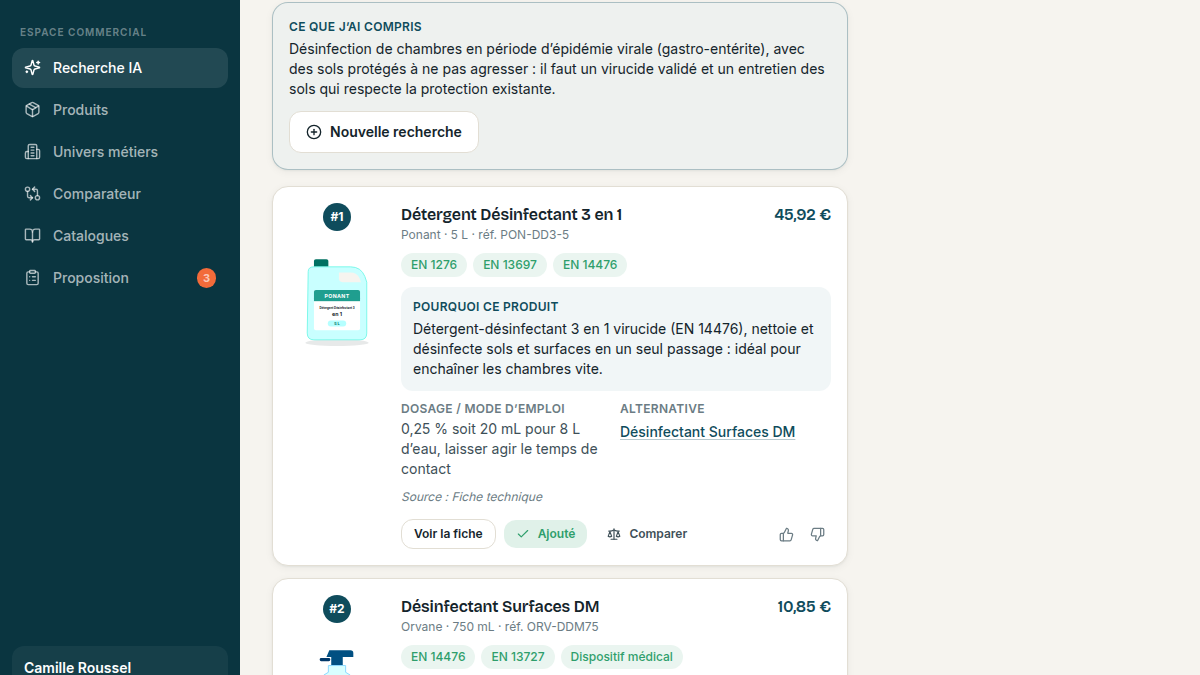The image size is (1200, 675).
Task: Click the plus icon in Nouvelle recherche
Action: (x=314, y=132)
